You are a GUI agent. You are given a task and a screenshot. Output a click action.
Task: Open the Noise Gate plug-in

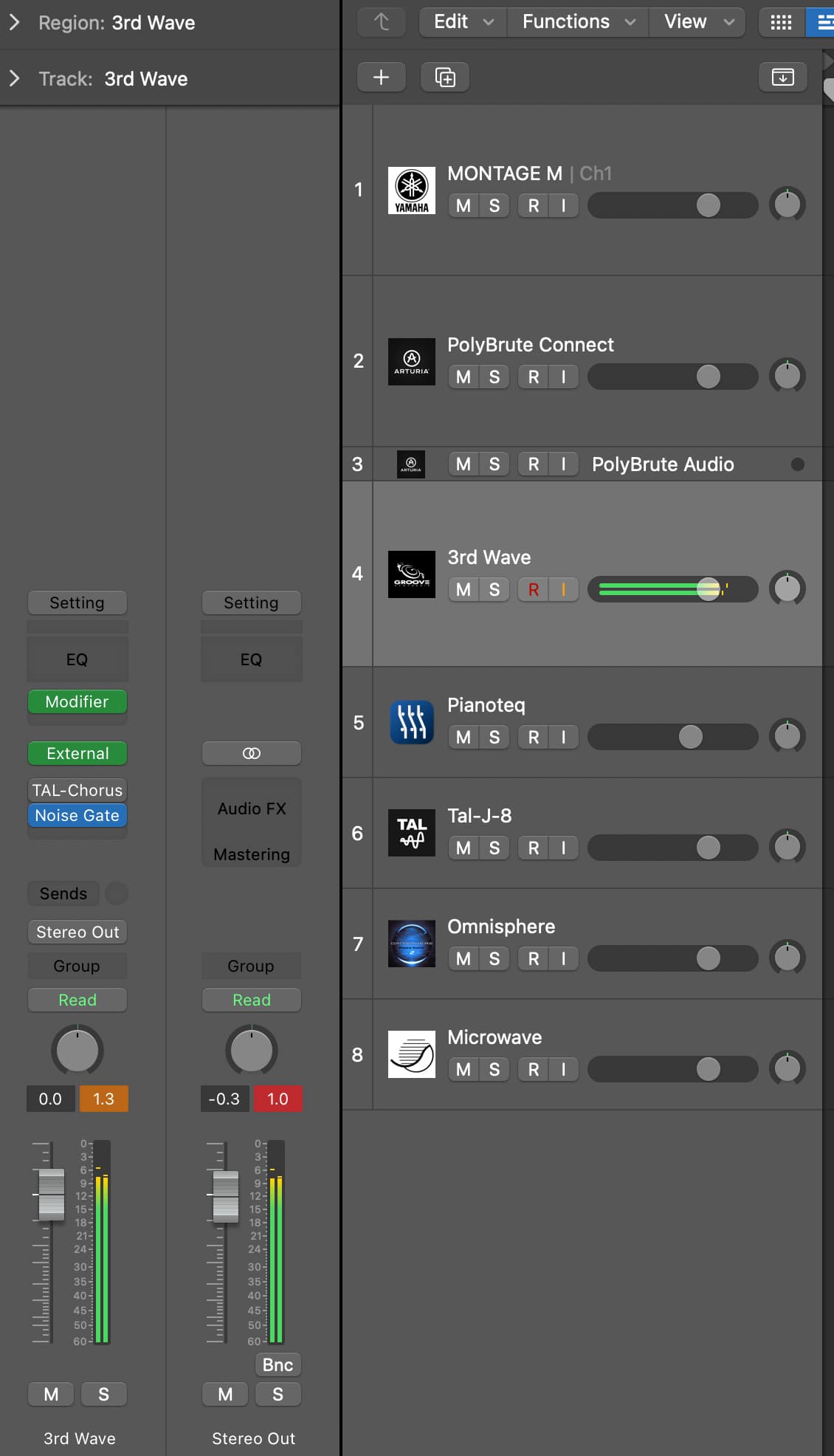[77, 815]
